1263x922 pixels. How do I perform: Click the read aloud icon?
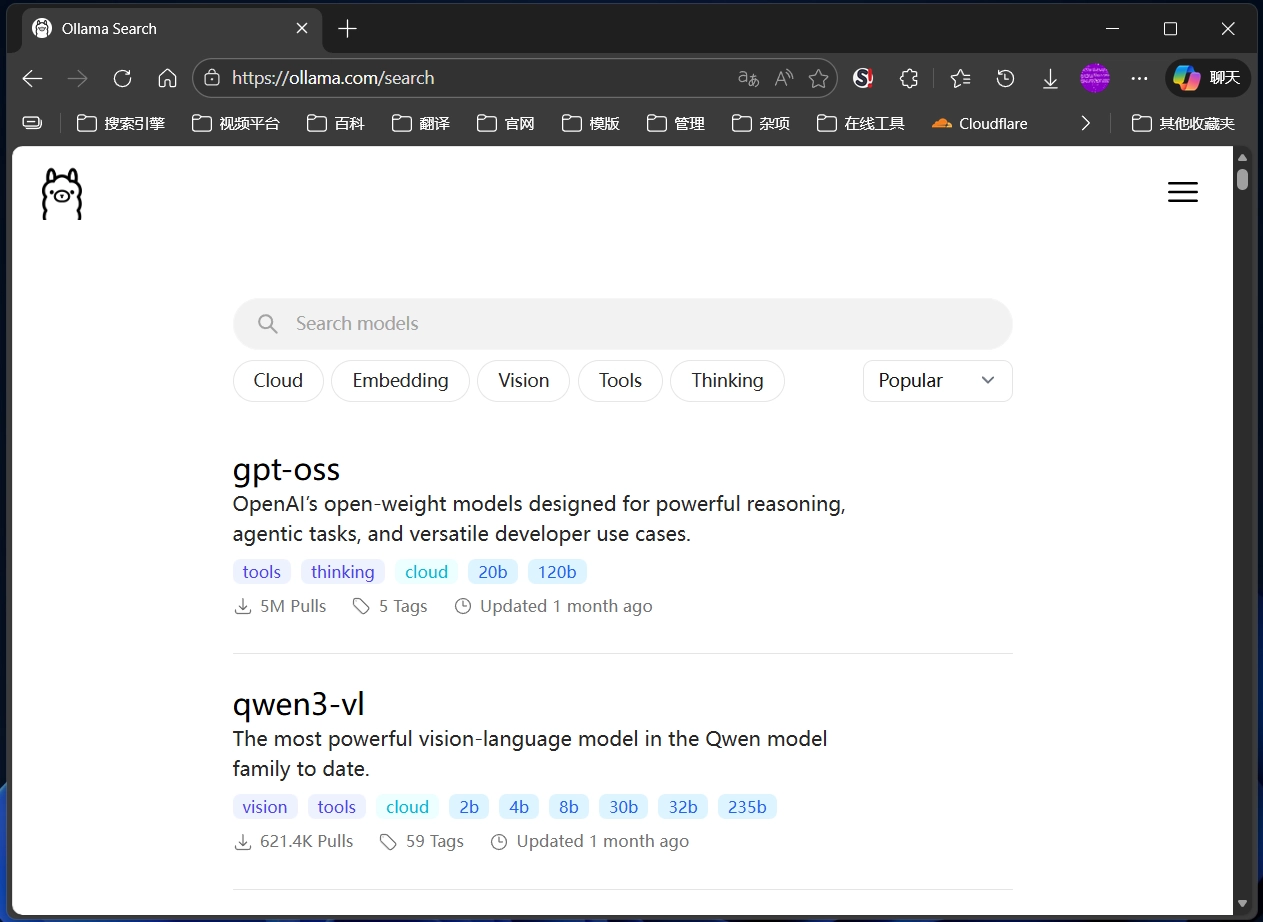(784, 78)
